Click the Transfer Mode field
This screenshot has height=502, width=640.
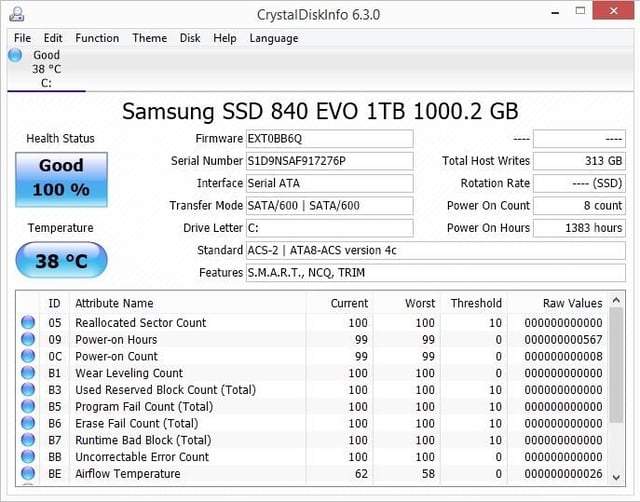tap(329, 206)
